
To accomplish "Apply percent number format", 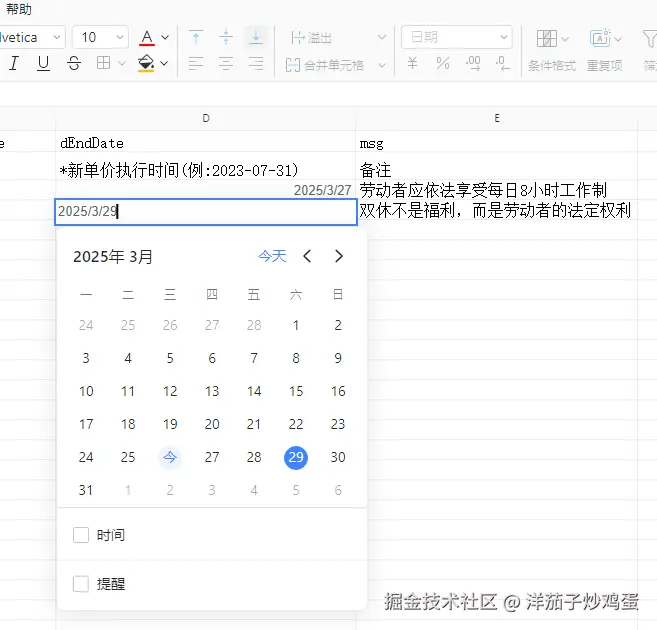I will pos(443,63).
